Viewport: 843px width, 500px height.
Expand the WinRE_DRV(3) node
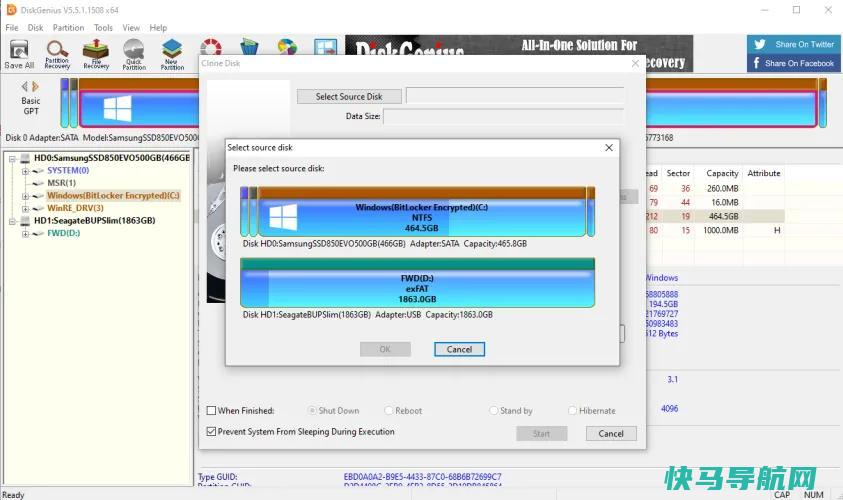pyautogui.click(x=25, y=209)
